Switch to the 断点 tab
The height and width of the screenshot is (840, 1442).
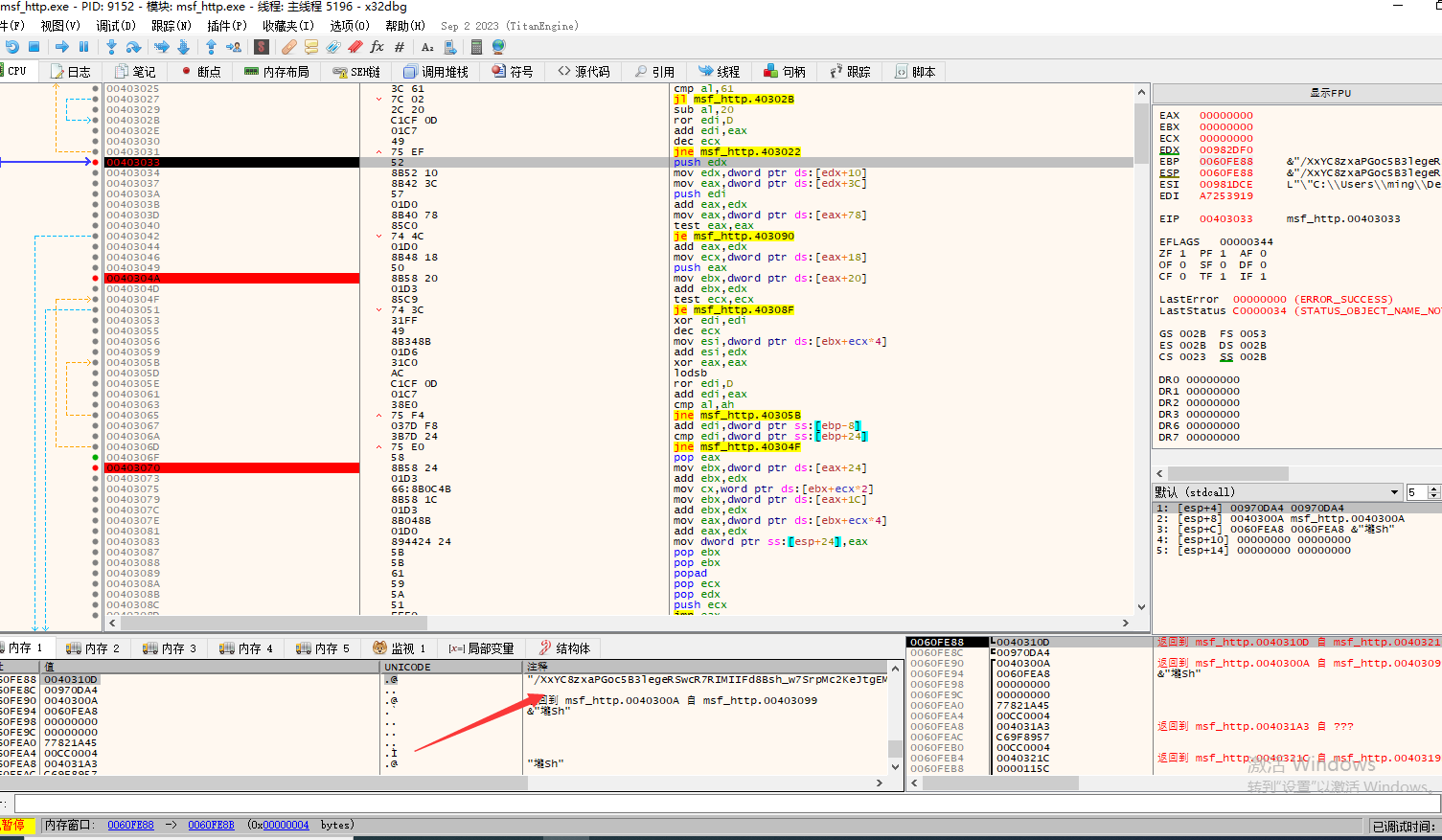[x=201, y=72]
